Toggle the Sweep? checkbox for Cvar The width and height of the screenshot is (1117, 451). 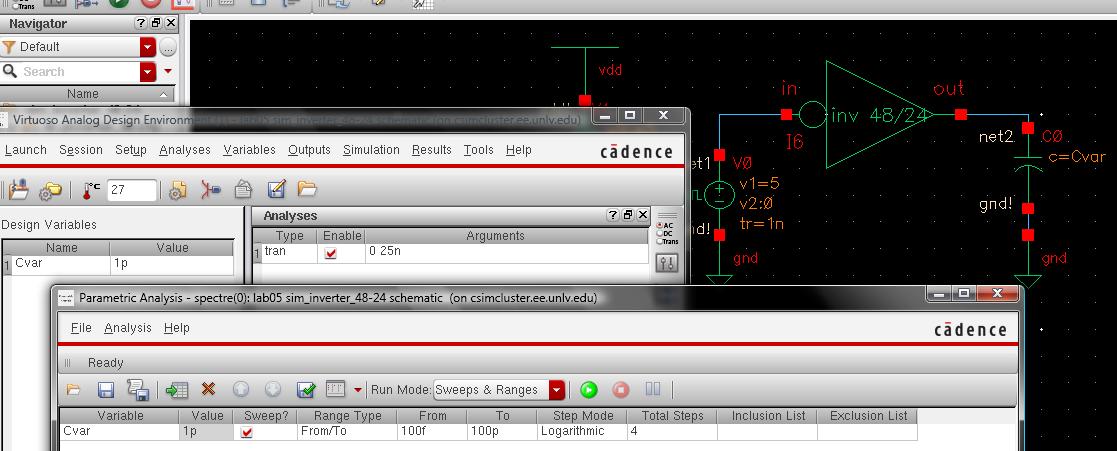click(246, 432)
